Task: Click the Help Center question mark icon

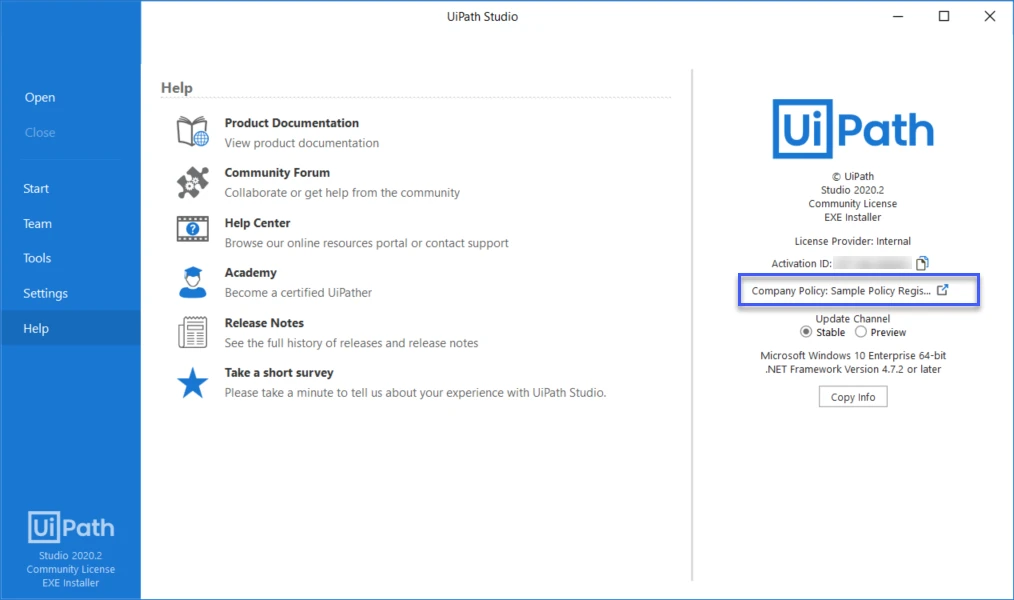Action: click(193, 229)
